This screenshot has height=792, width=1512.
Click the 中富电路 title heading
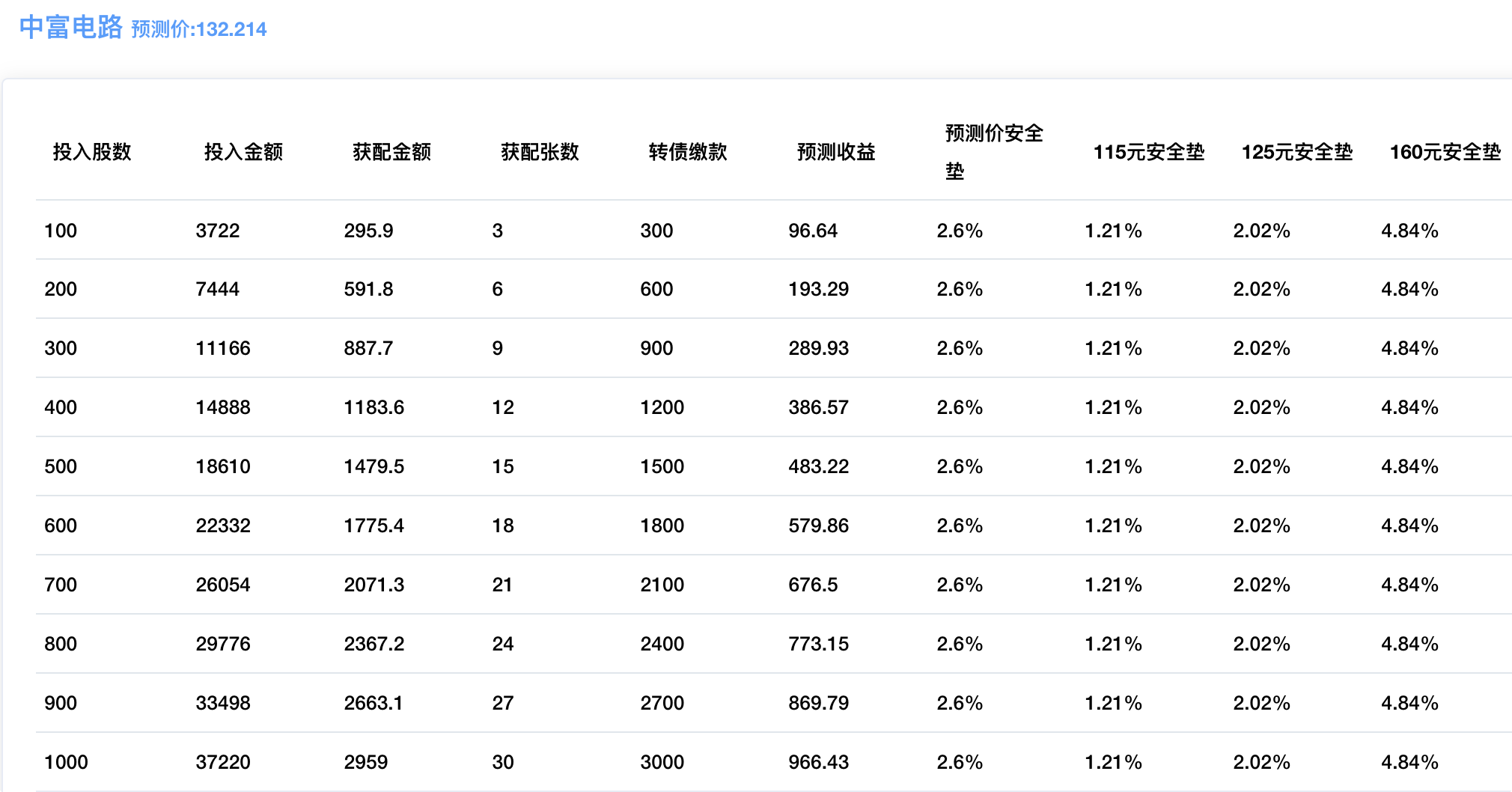(x=70, y=27)
